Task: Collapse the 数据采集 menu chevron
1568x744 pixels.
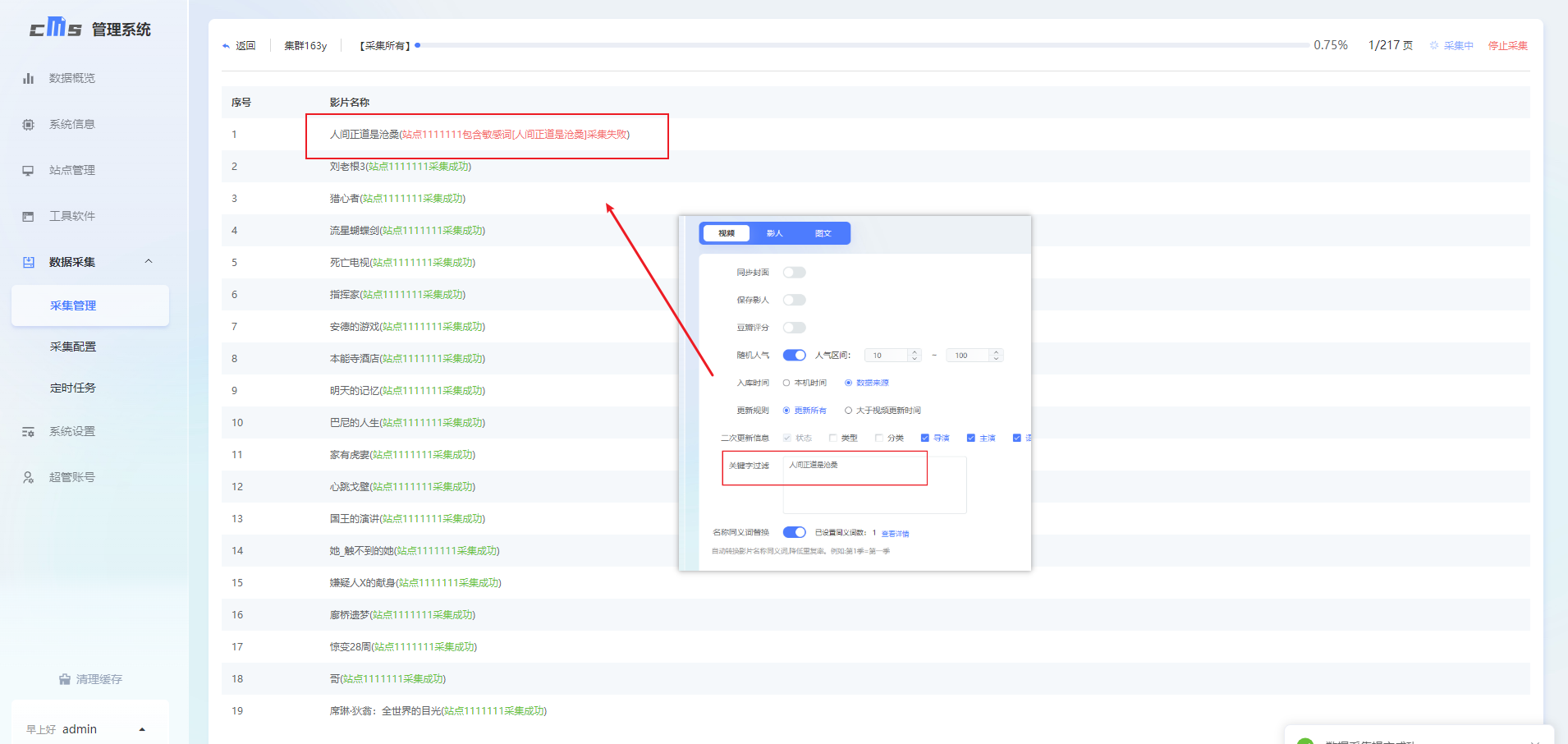Action: pos(149,261)
